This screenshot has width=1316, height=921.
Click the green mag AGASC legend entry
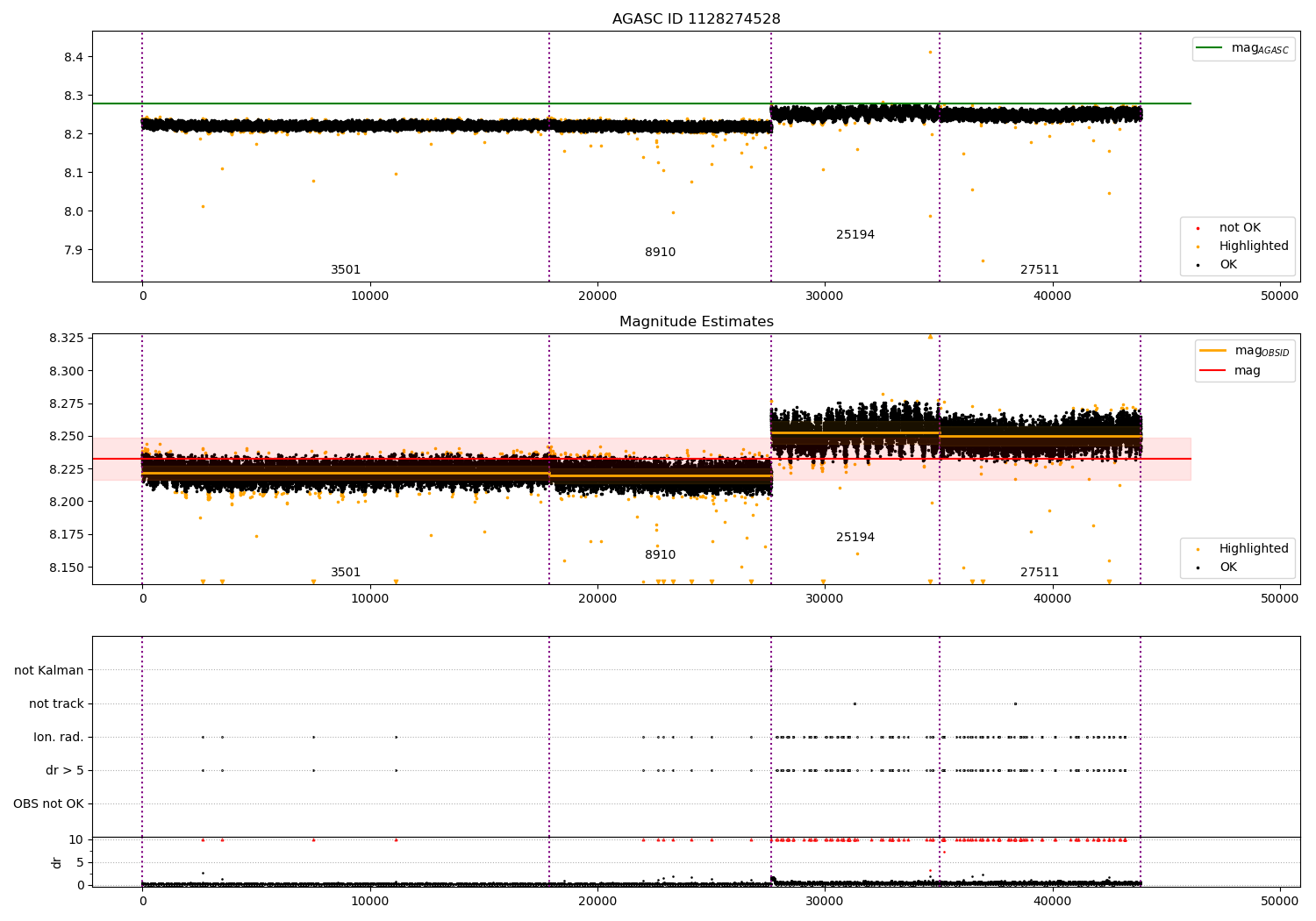(1243, 48)
